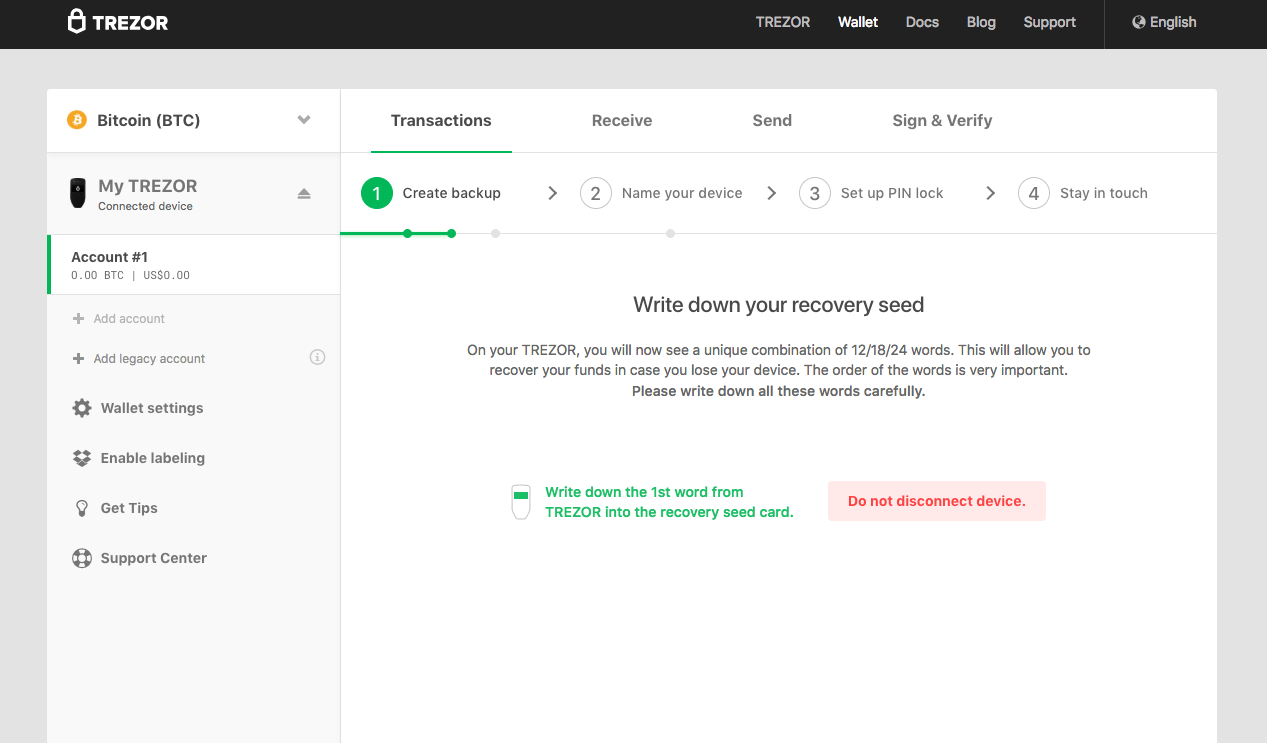Open Wallet in top navigation
Screen dimensions: 1267x743
coord(858,22)
